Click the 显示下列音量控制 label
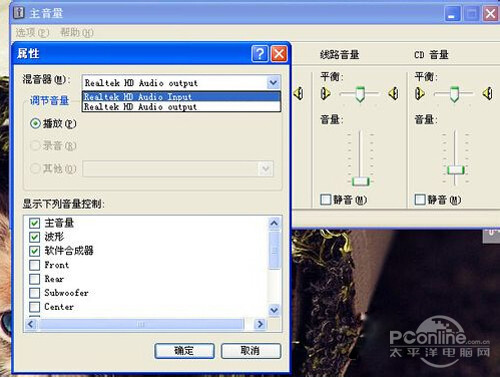The height and width of the screenshot is (378, 500). tap(63, 203)
